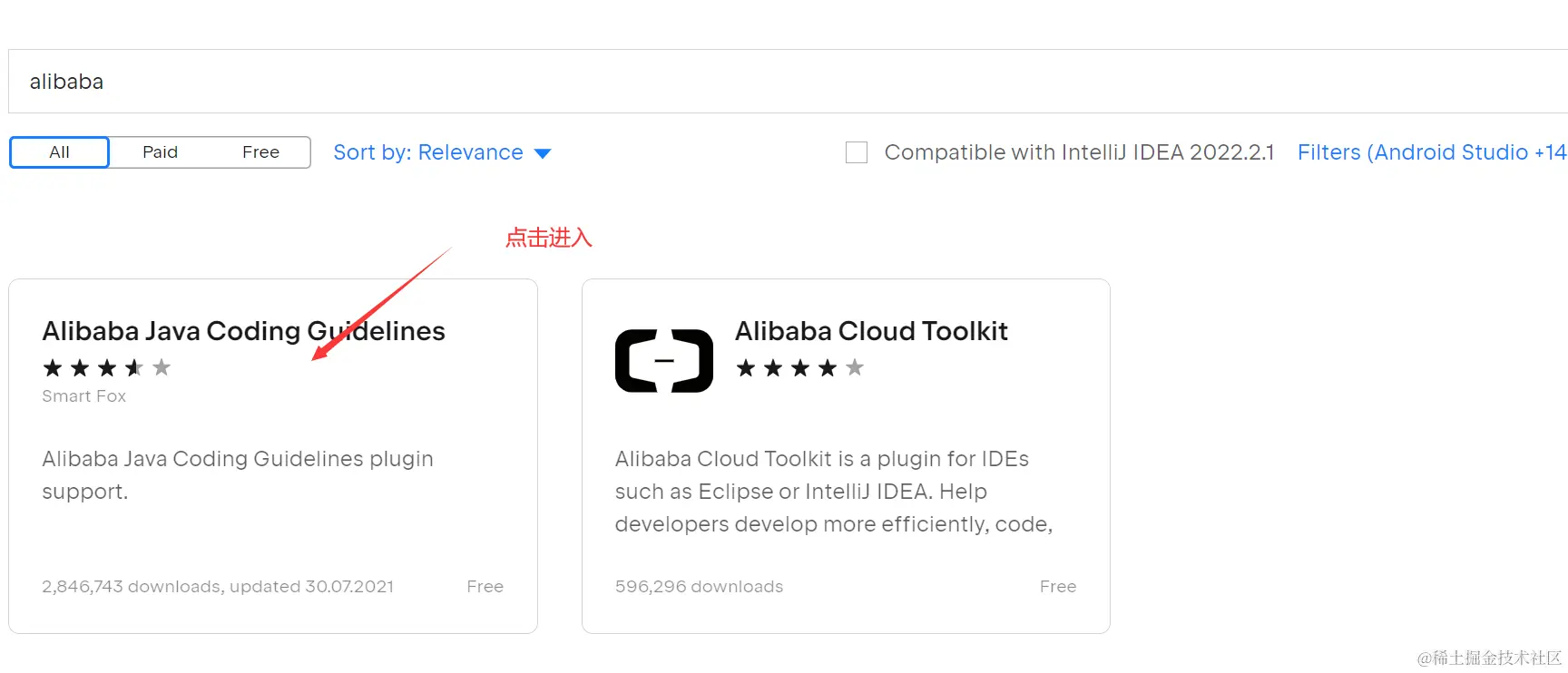
Task: Click the Smart Fox vendor name
Action: tap(83, 396)
